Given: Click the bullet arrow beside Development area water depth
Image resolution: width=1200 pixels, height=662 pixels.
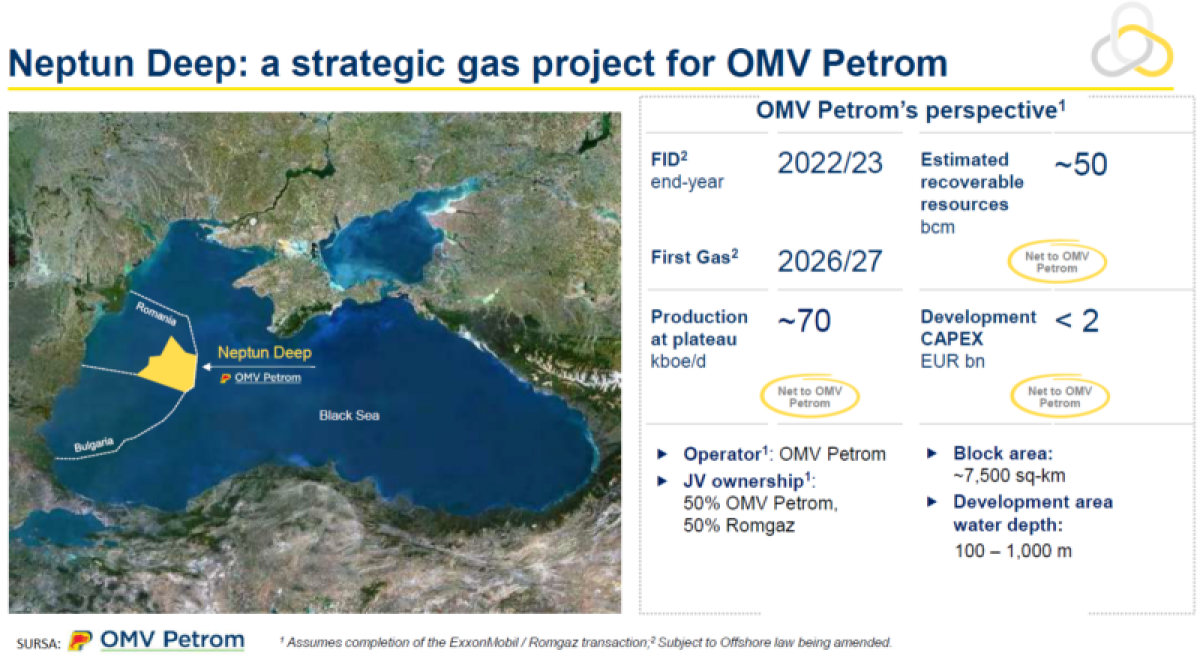Looking at the screenshot, I should tap(932, 501).
